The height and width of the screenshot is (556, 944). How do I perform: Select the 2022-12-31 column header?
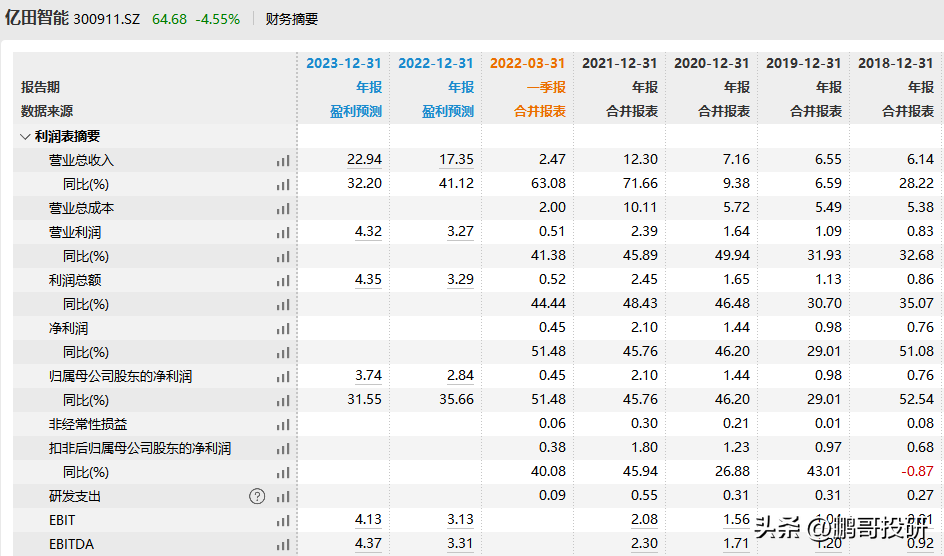coord(436,63)
